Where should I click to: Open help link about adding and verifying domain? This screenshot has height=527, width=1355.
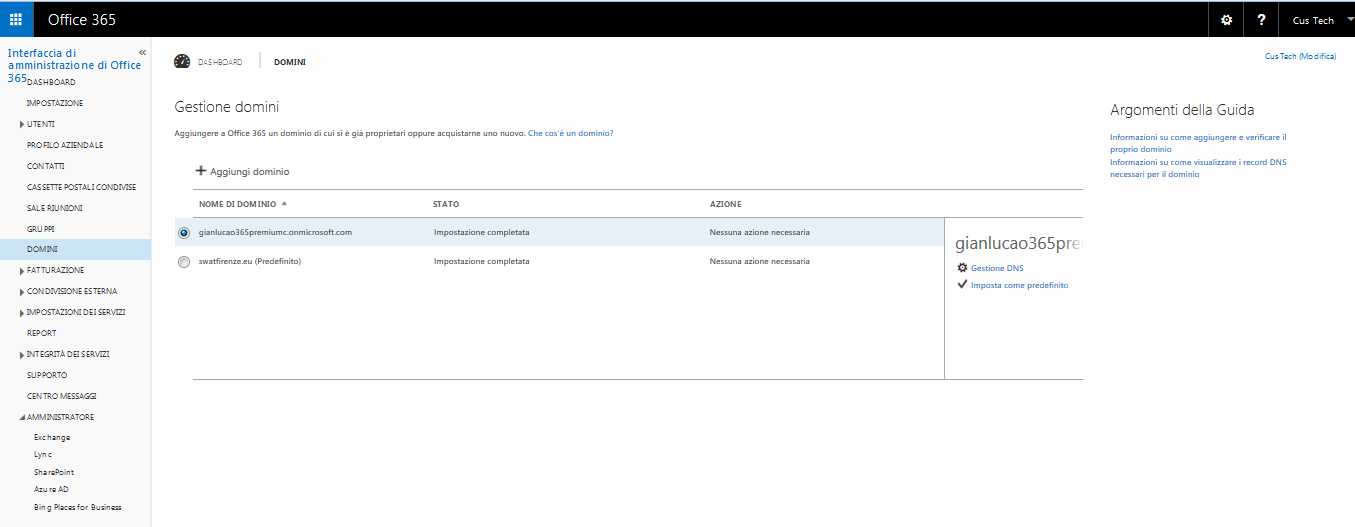[x=1198, y=142]
